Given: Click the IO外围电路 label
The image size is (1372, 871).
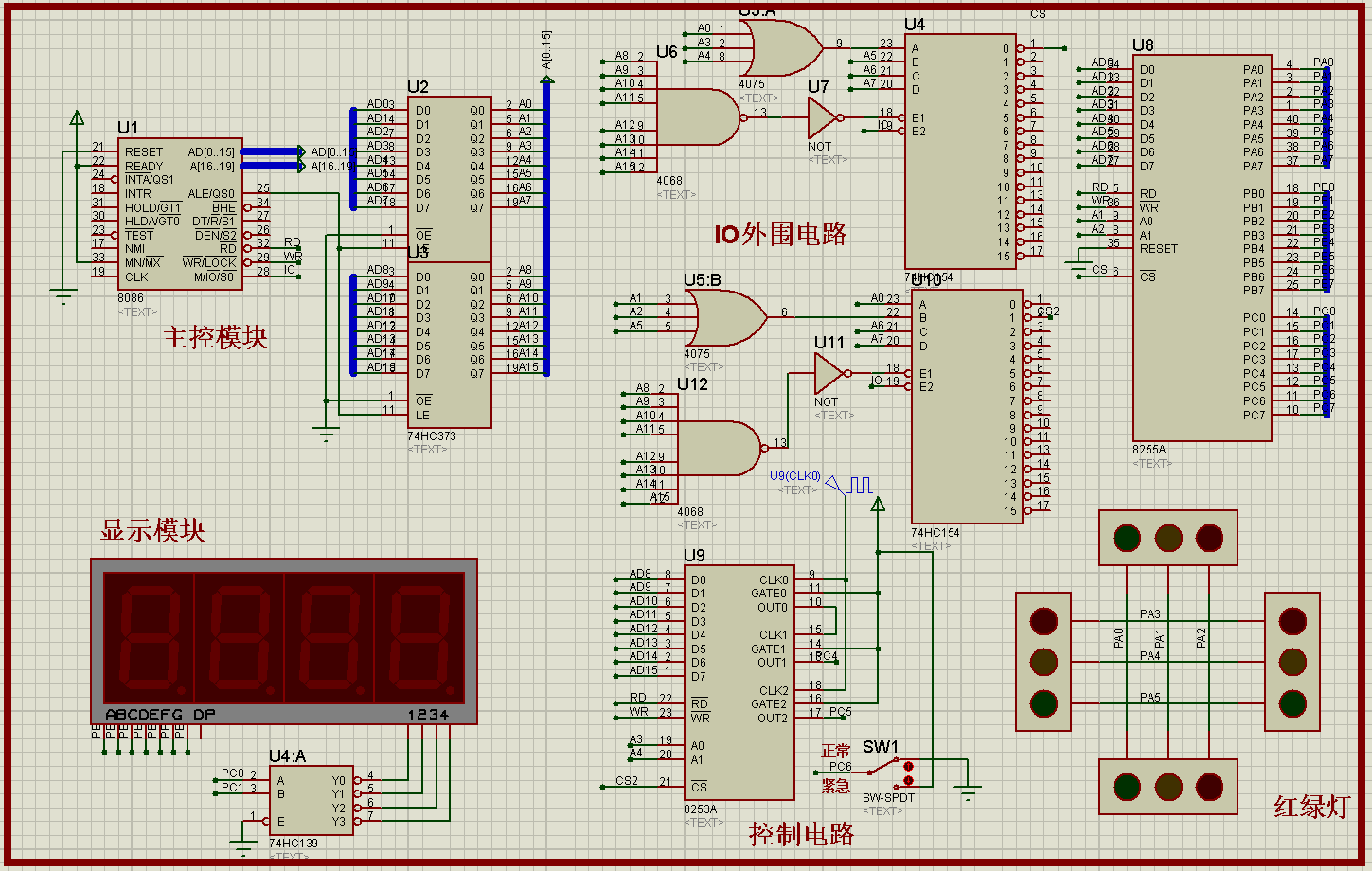Looking at the screenshot, I should click(781, 234).
